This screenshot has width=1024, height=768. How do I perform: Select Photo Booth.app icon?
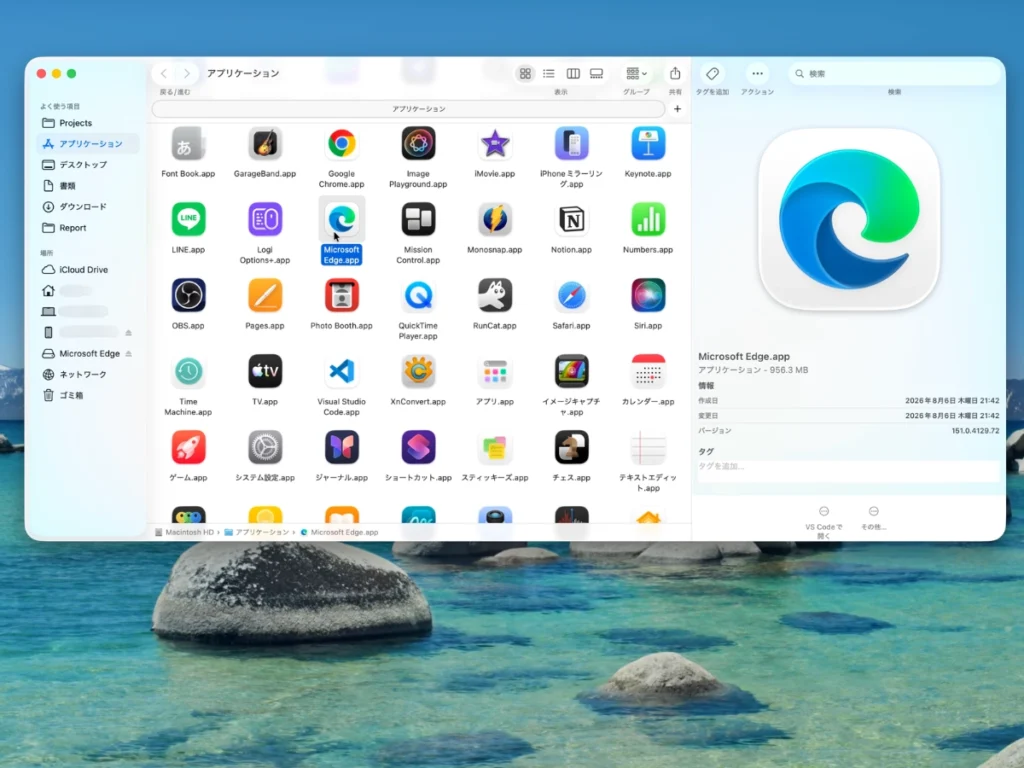point(342,296)
